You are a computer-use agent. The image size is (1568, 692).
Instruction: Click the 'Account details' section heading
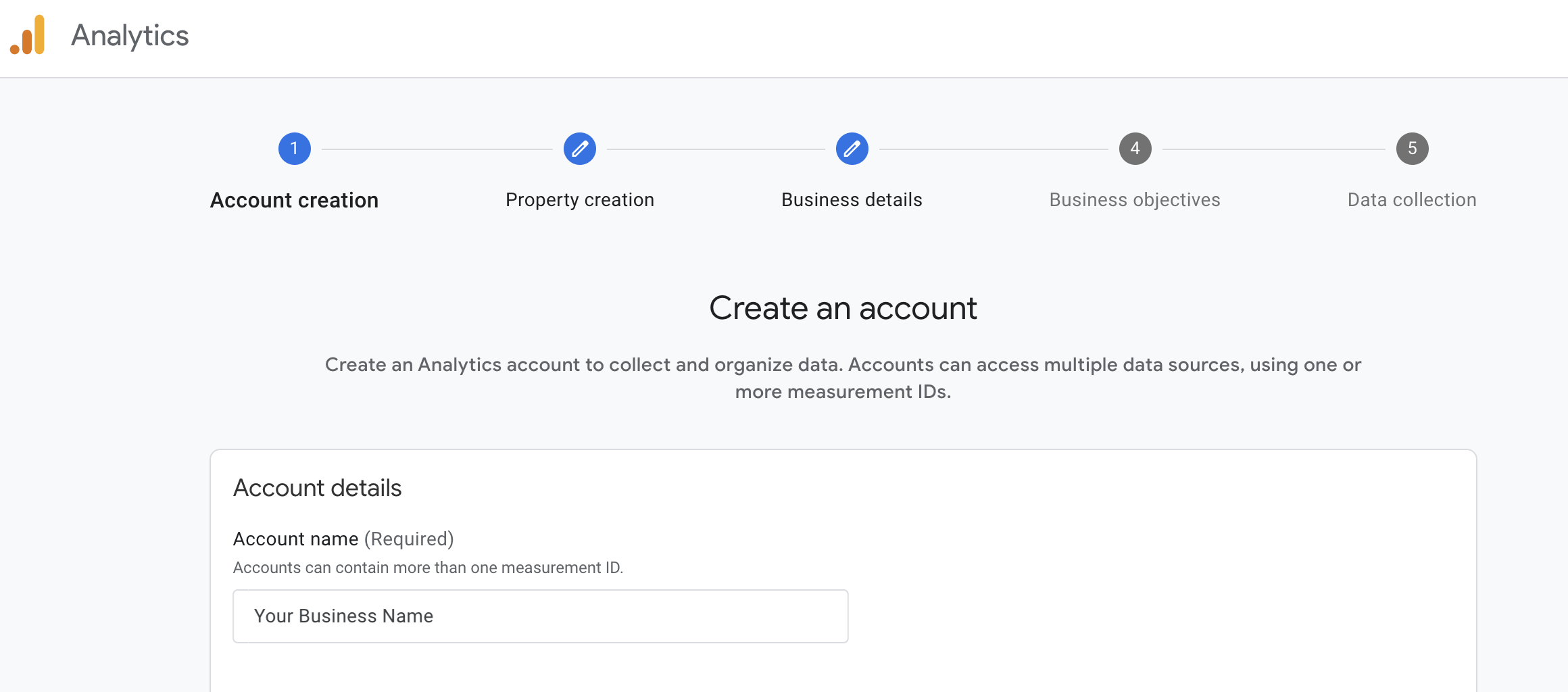318,488
